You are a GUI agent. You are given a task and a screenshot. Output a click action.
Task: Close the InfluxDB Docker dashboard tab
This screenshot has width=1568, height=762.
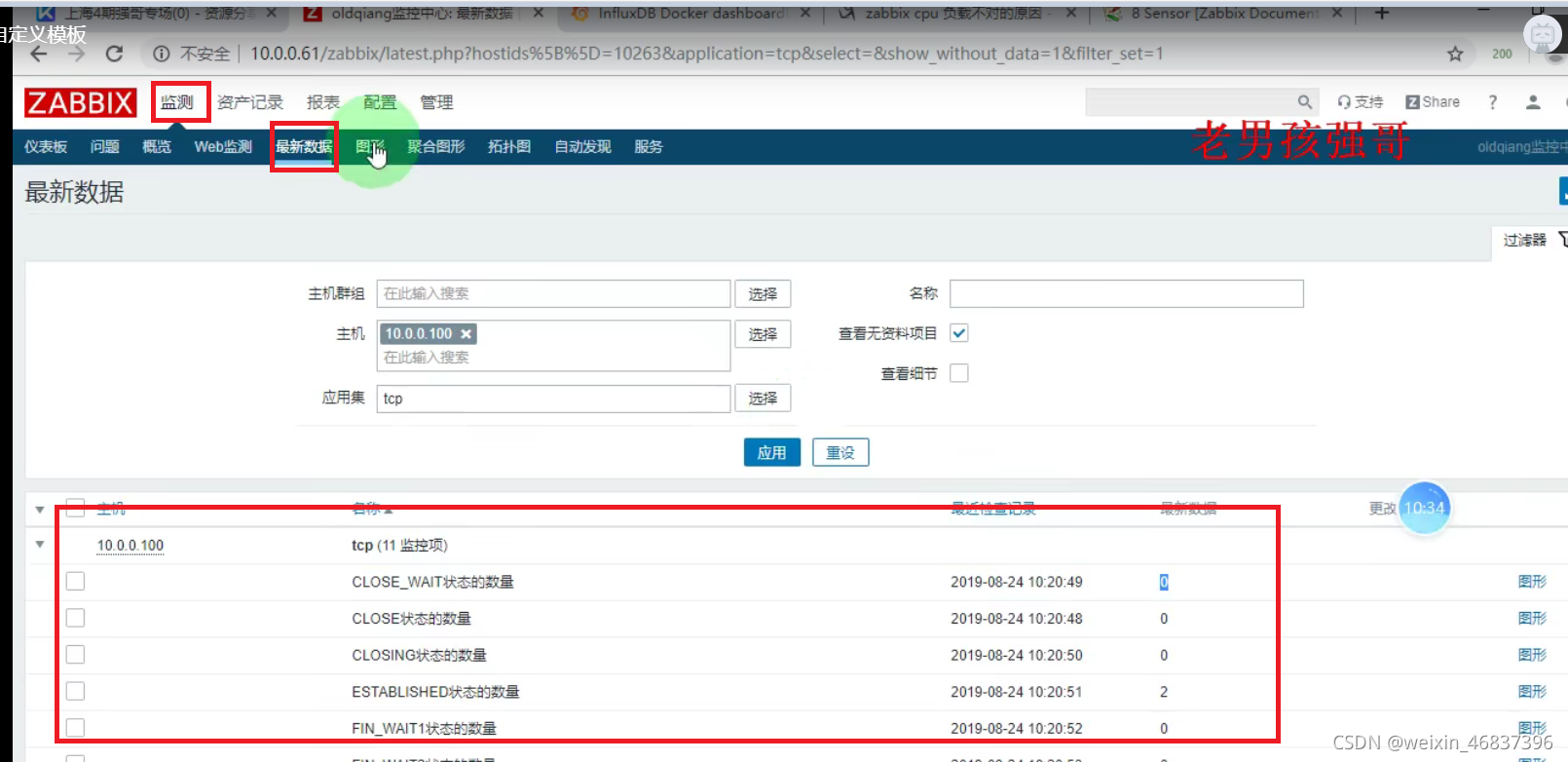pyautogui.click(x=805, y=14)
